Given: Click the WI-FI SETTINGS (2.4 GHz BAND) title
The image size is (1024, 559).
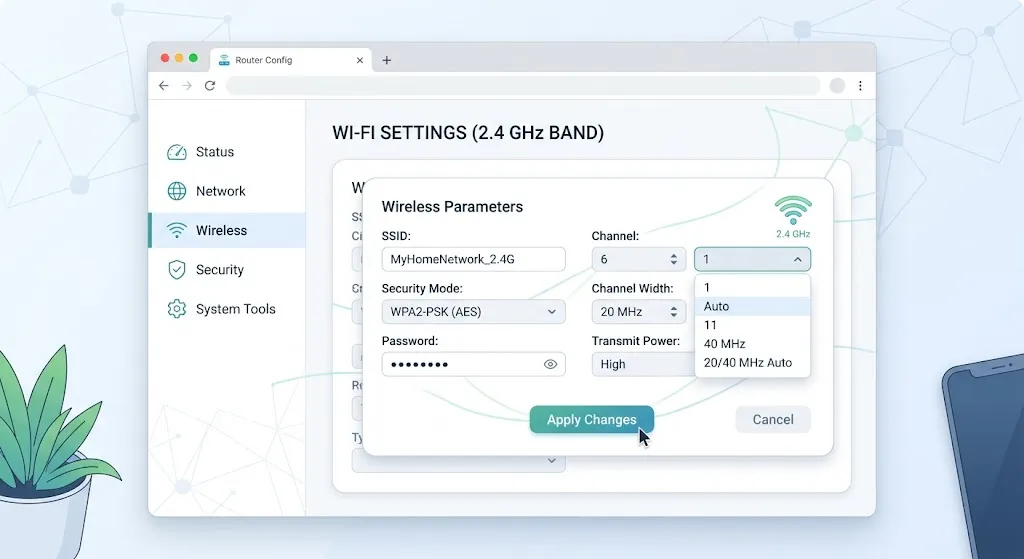Looking at the screenshot, I should point(468,133).
